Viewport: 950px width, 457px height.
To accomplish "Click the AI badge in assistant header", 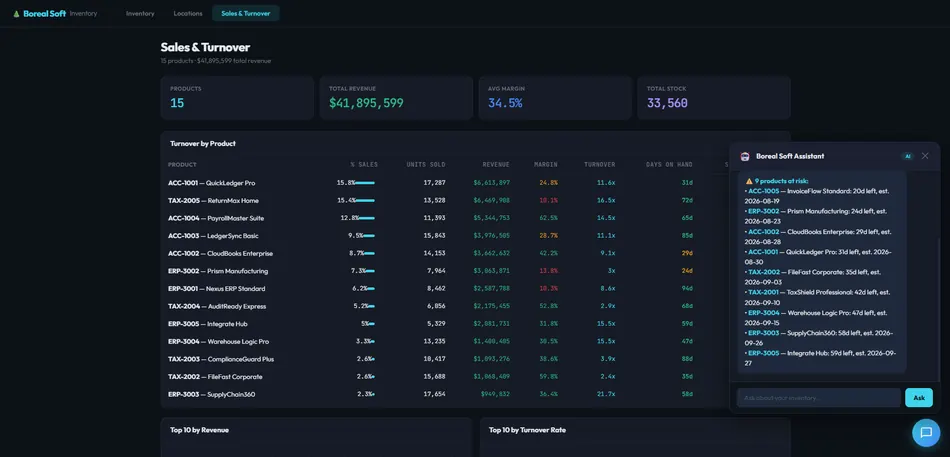I will tap(907, 156).
